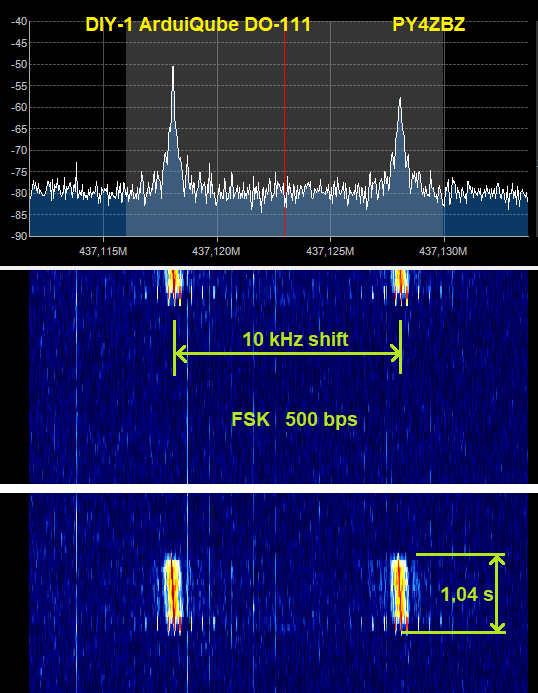Click the 437,115M frequency label

click(103, 251)
